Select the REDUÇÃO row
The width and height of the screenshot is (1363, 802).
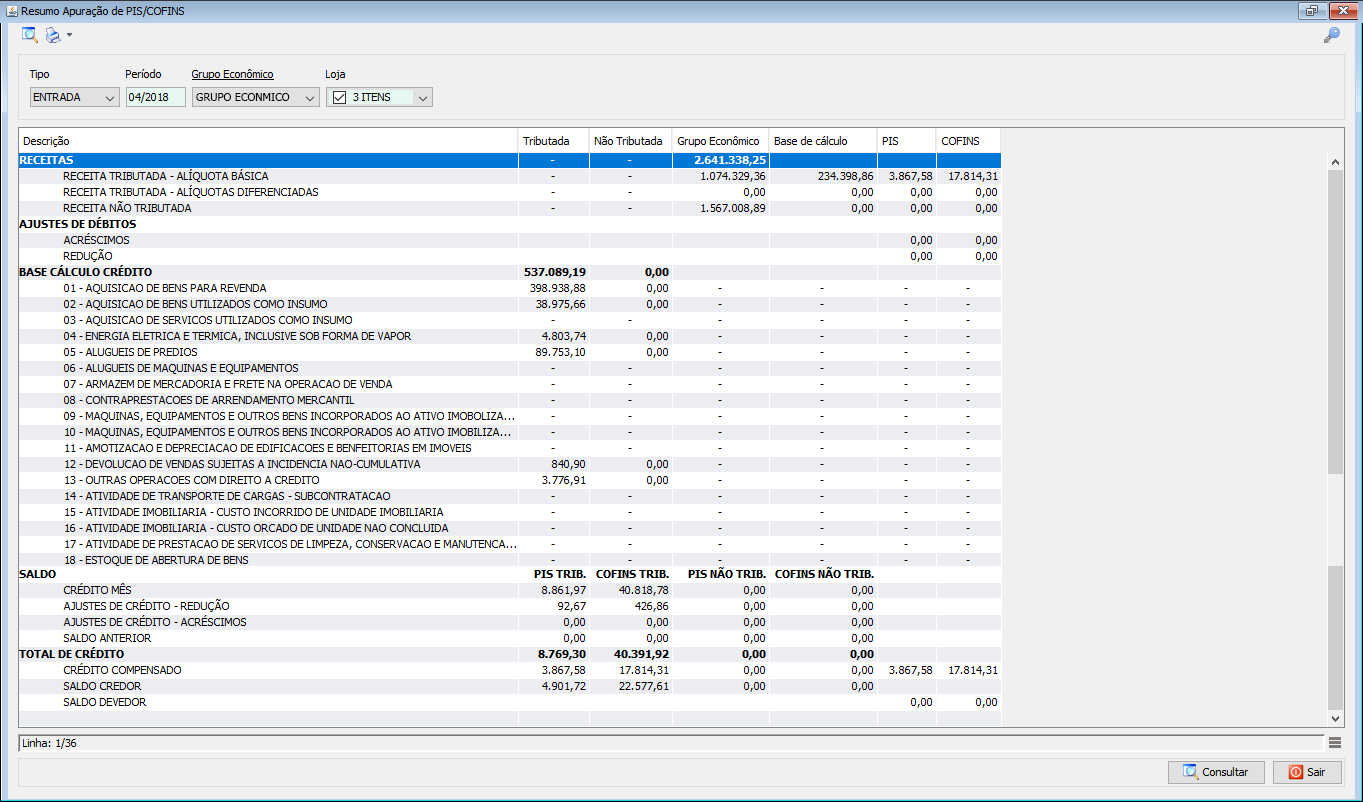510,256
